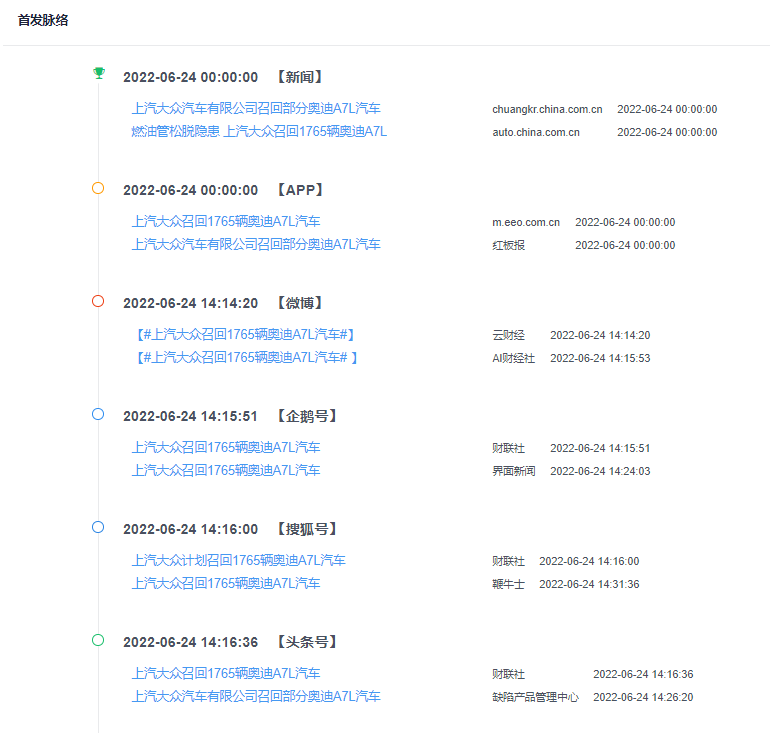Open the 燃油管松脱隐患 news article

coord(258,131)
